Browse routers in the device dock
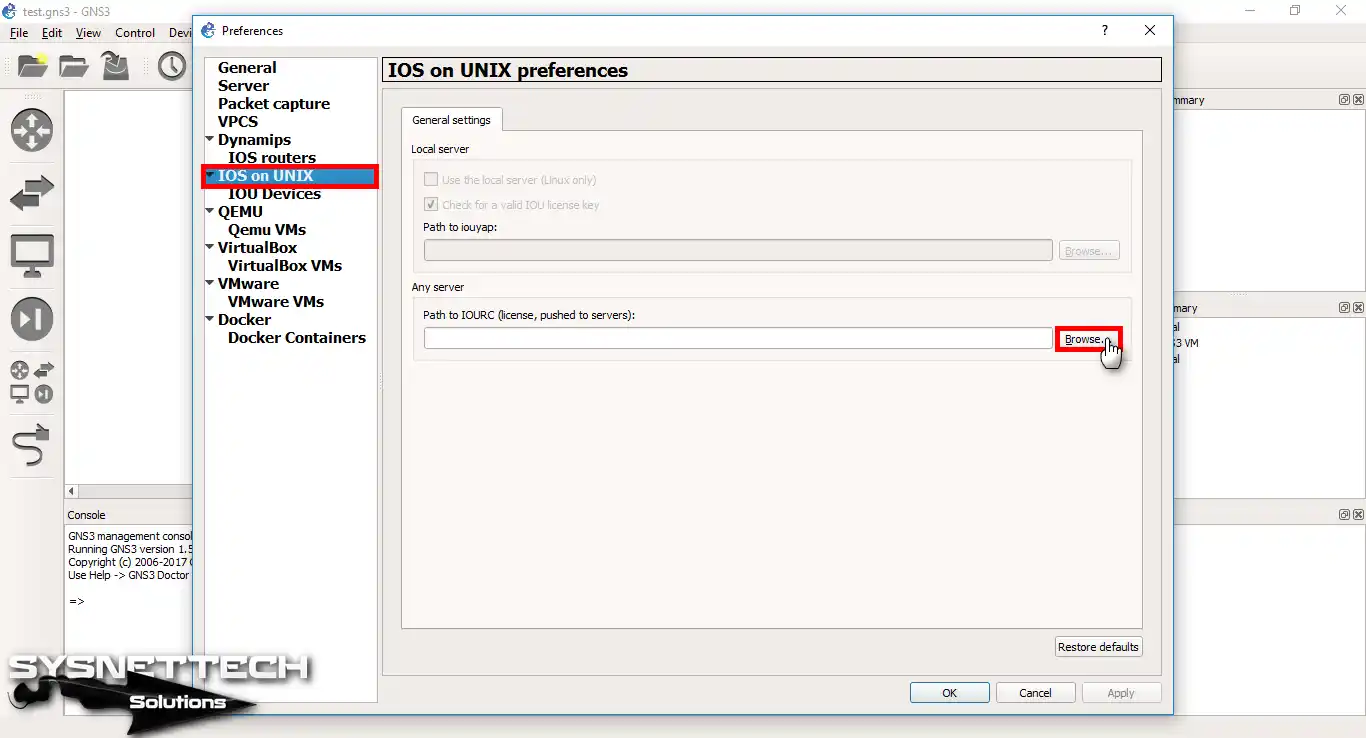This screenshot has height=738, width=1366. pos(32,130)
